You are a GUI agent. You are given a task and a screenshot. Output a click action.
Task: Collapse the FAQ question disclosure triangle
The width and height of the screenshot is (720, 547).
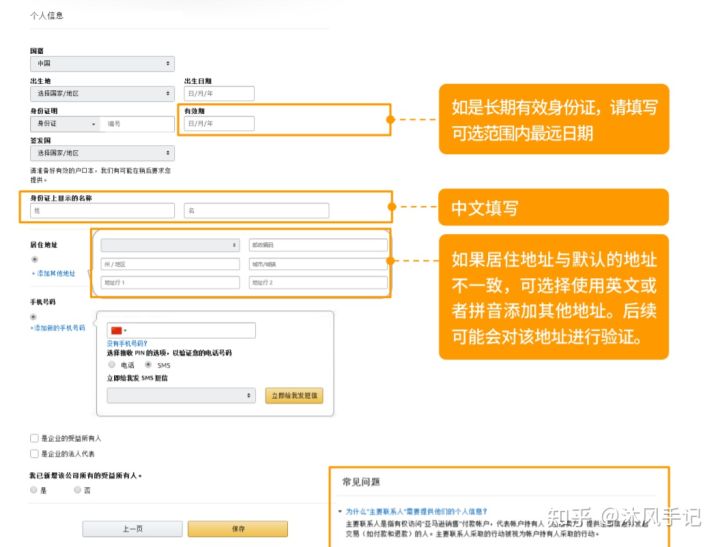pyautogui.click(x=340, y=511)
